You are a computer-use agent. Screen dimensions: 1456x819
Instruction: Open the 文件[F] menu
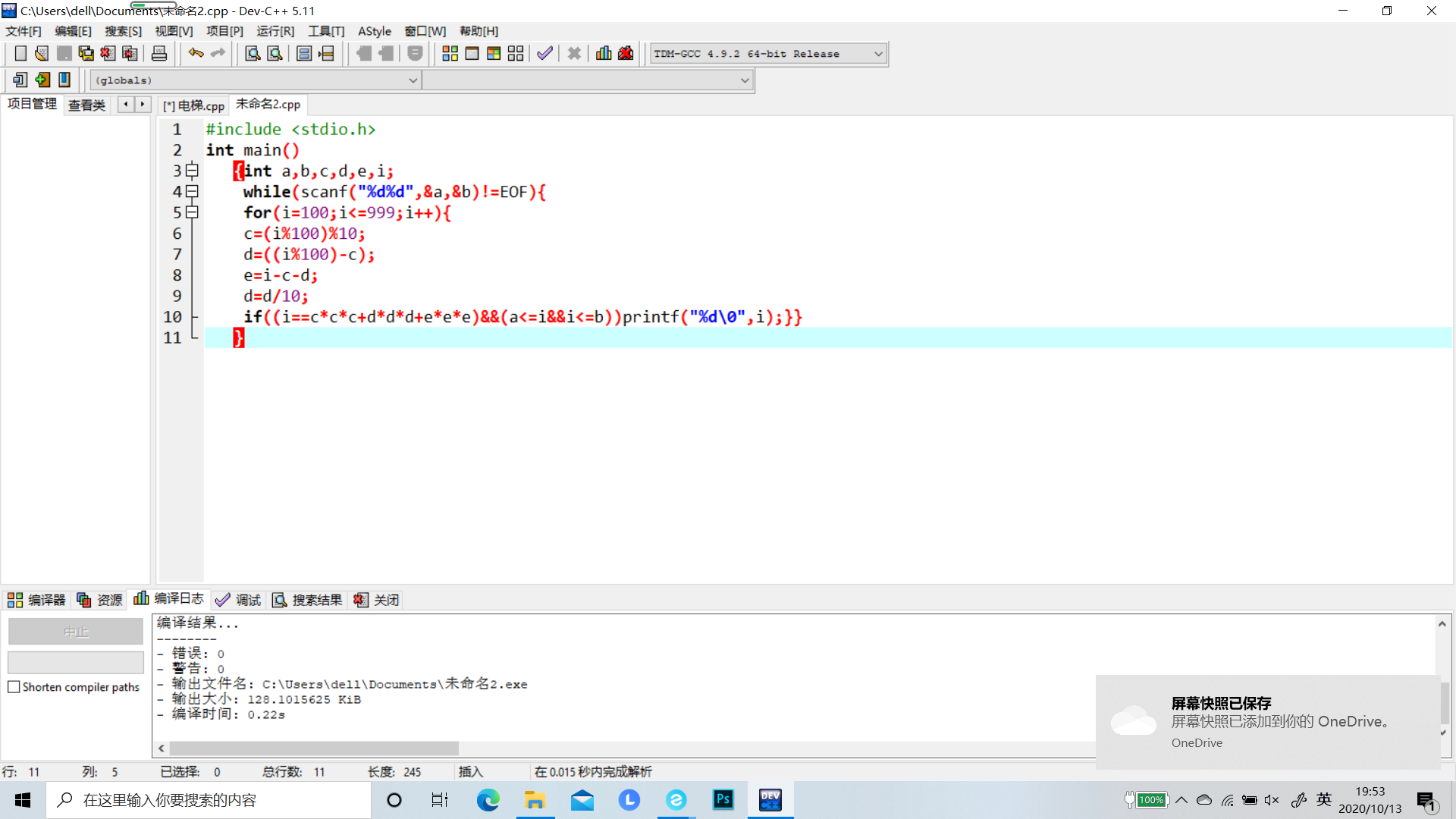tap(24, 31)
